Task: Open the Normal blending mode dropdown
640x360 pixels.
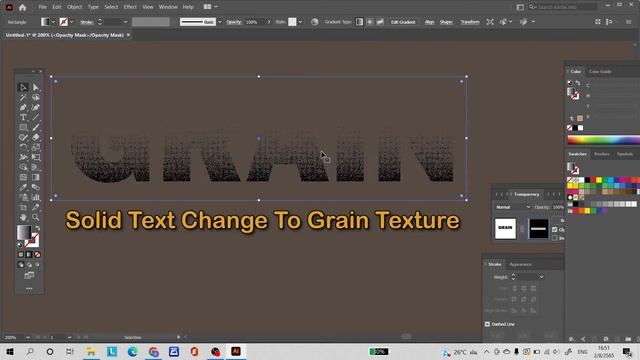Action: (x=513, y=207)
